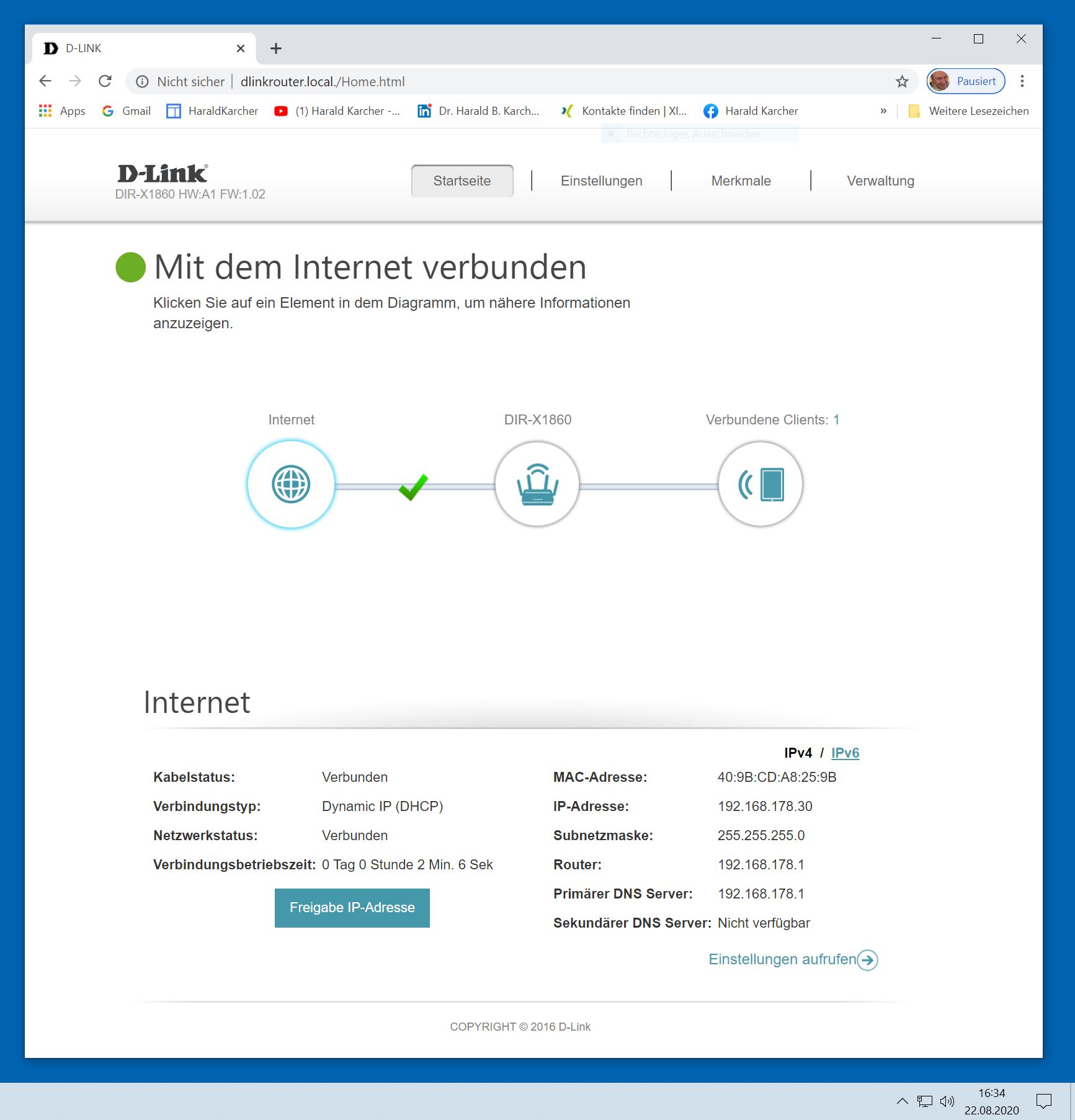The height and width of the screenshot is (1120, 1075).
Task: Open the Apps grid bookmark
Action: coord(62,111)
